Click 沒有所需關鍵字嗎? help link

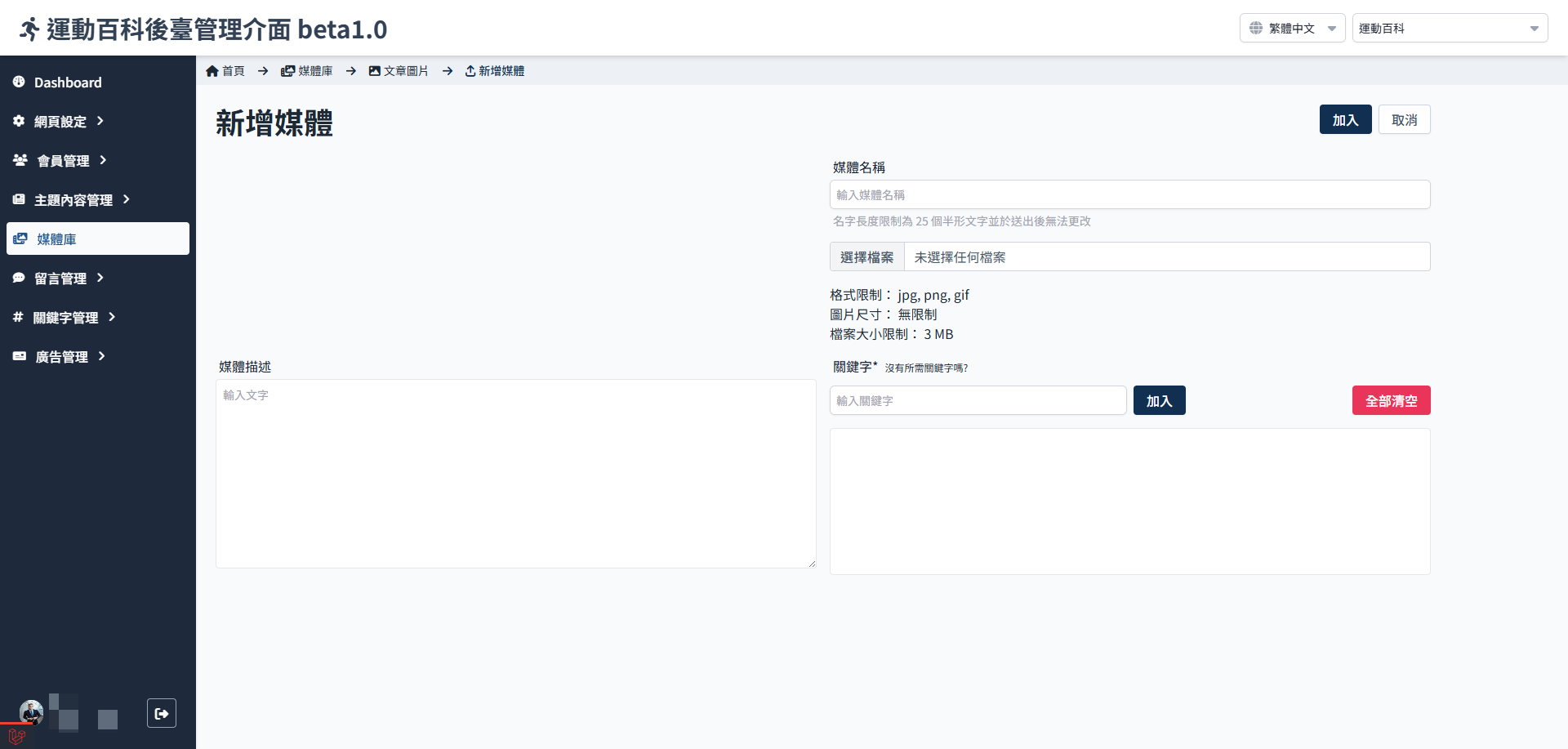click(x=926, y=368)
